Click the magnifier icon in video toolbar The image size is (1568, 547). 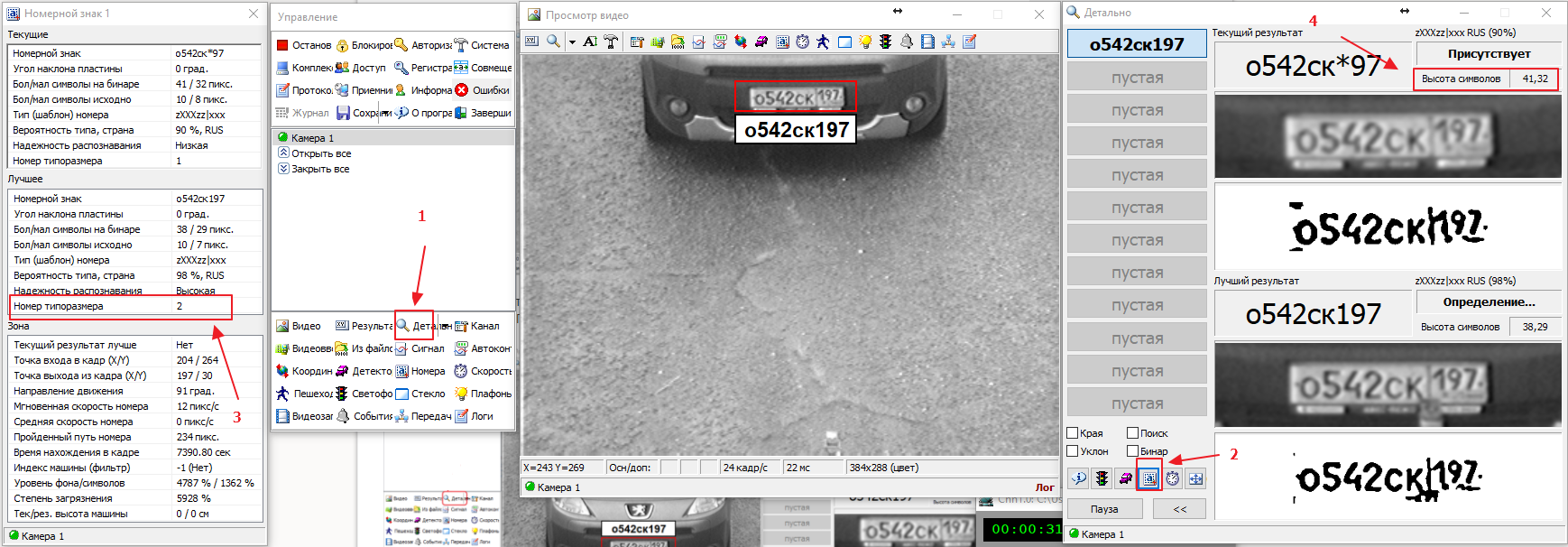(x=553, y=42)
